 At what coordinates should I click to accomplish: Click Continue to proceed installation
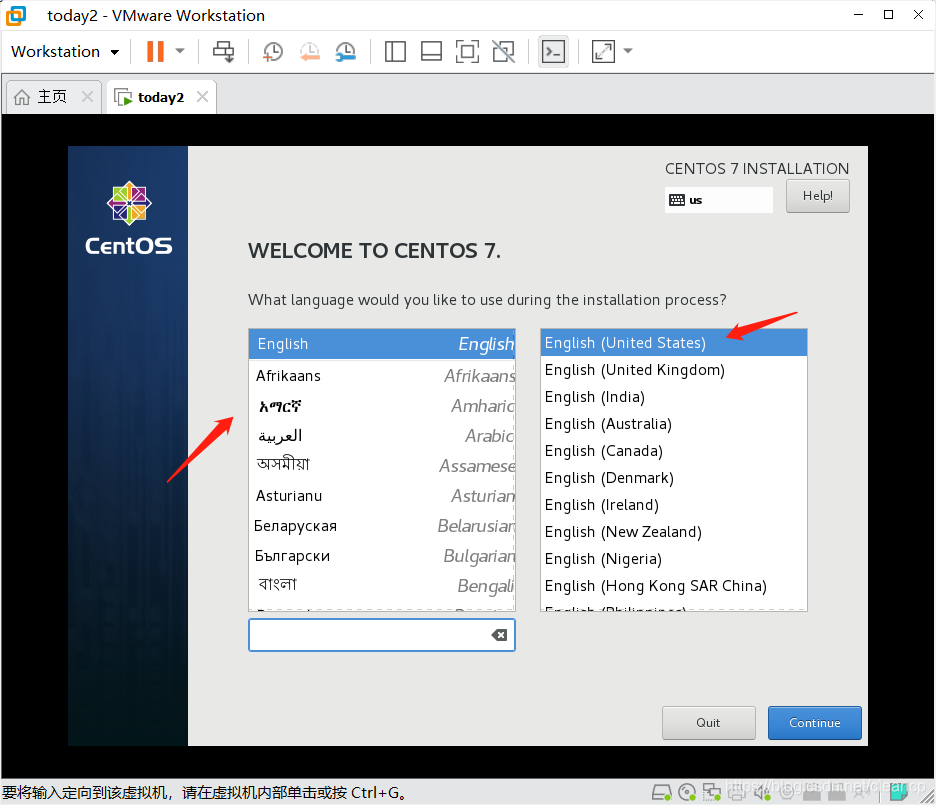coord(815,723)
